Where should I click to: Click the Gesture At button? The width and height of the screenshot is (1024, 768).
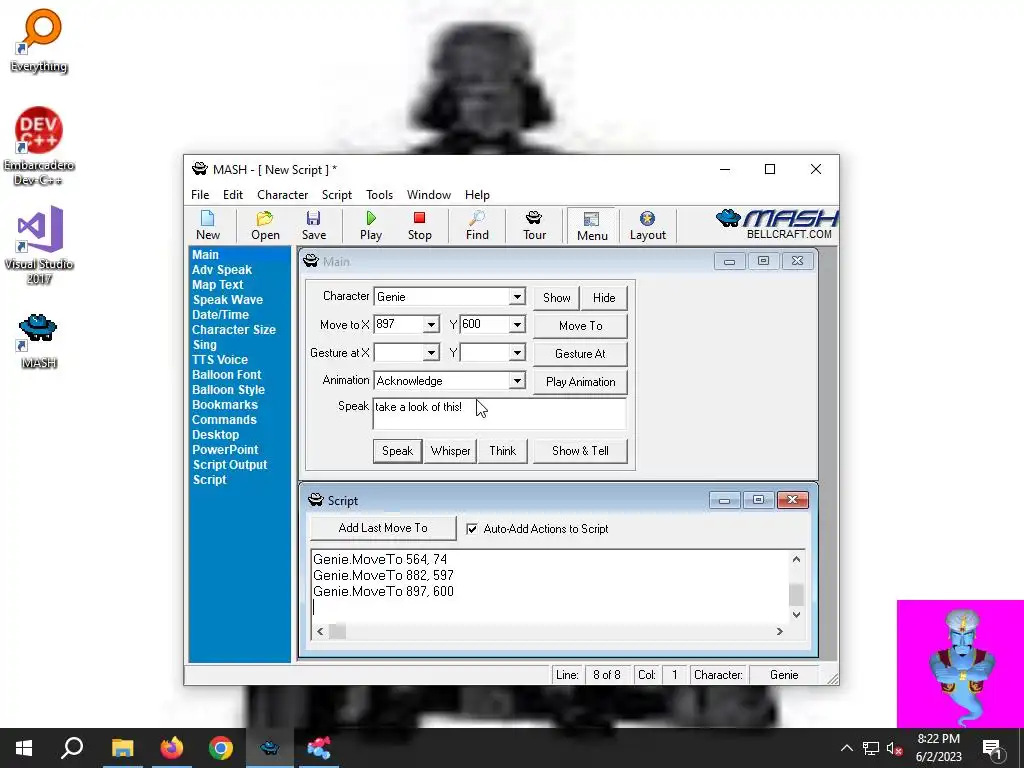581,354
